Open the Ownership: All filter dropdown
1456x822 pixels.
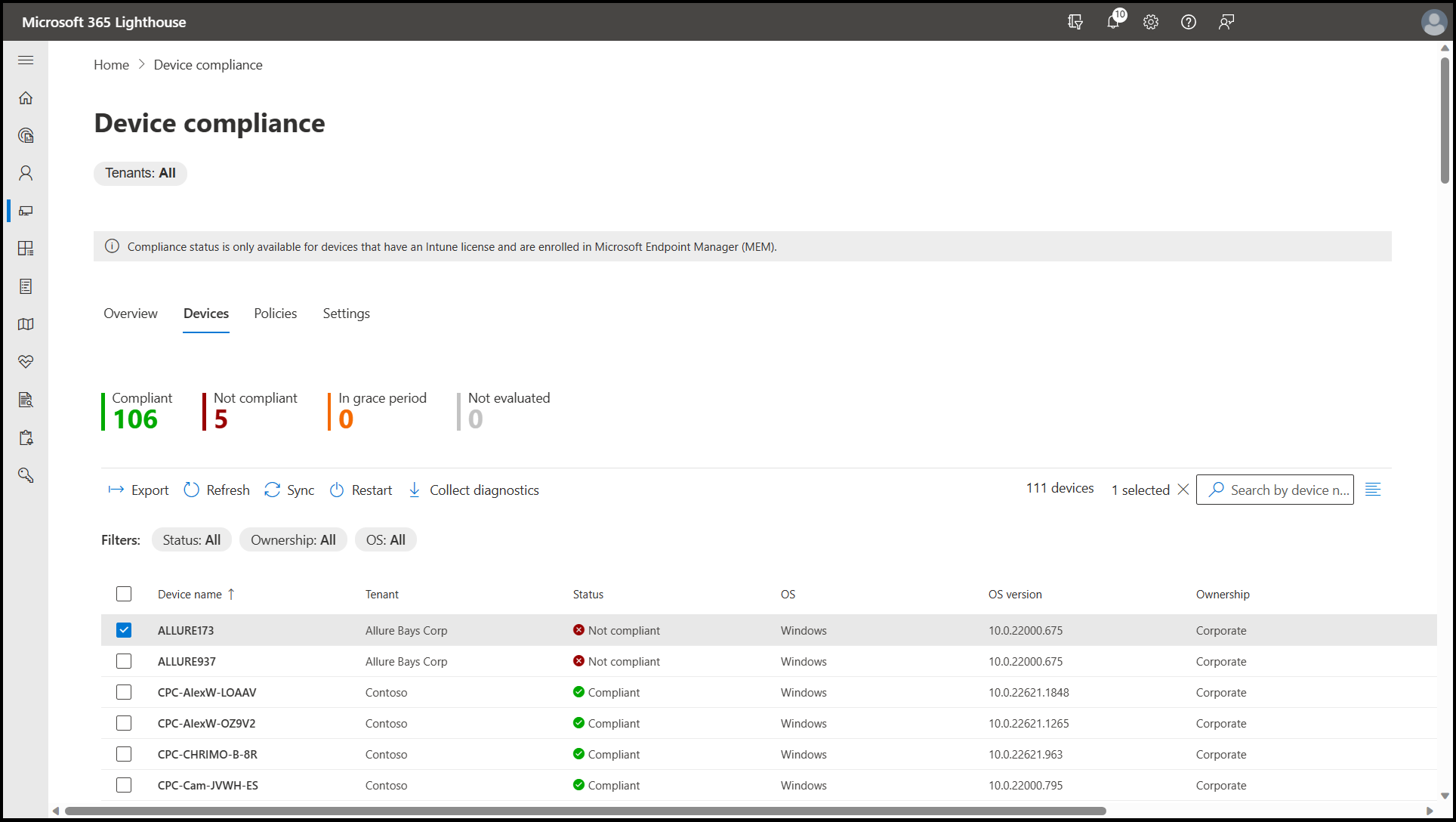[293, 540]
